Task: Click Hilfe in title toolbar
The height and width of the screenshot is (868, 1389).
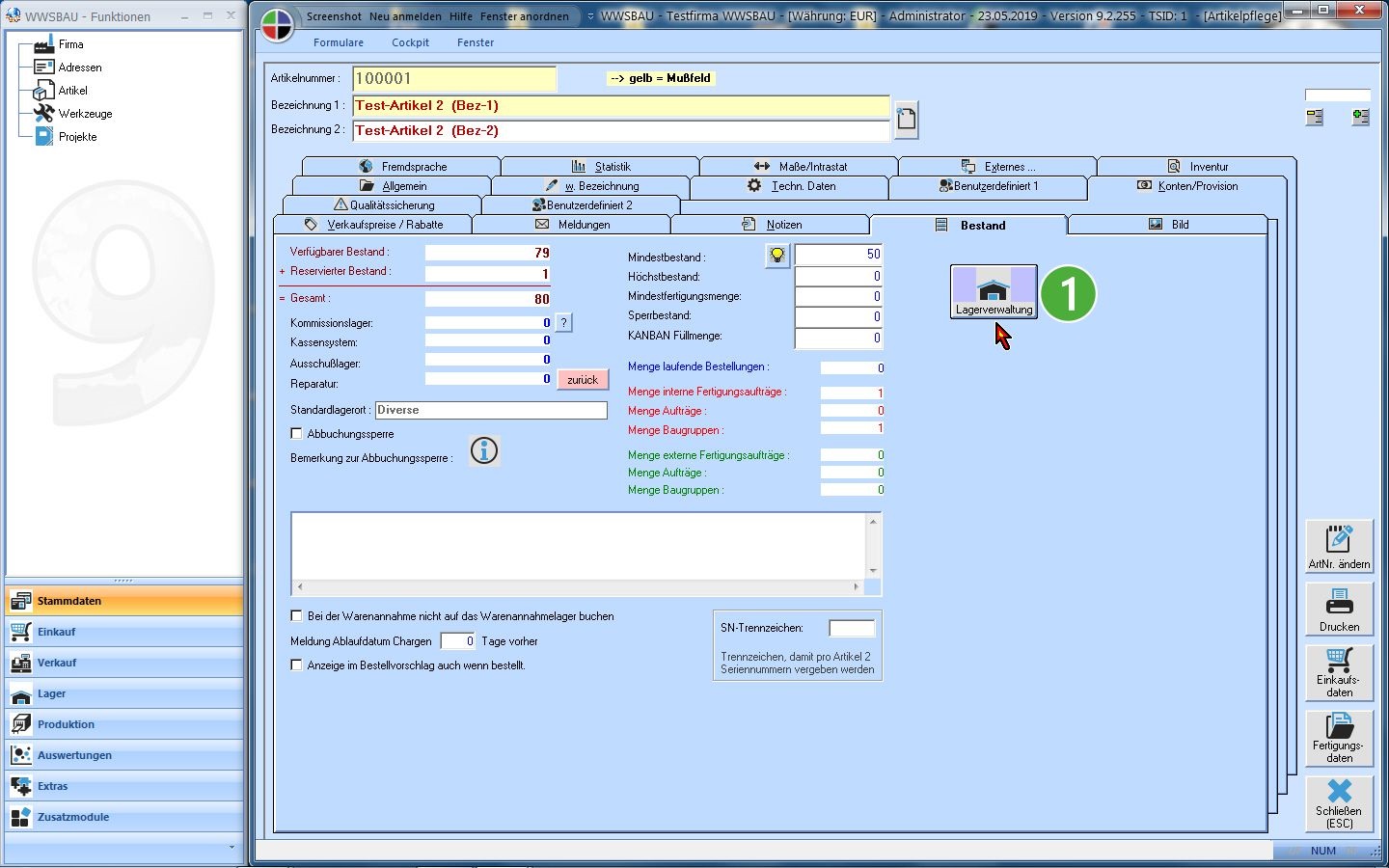Action: coord(461,16)
